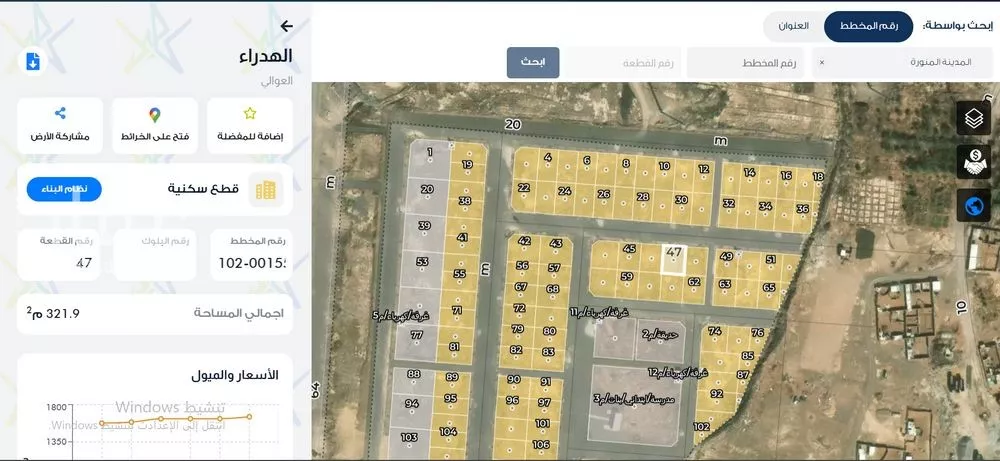Click the blue globe map icon
The image size is (1000, 461).
coord(973,206)
